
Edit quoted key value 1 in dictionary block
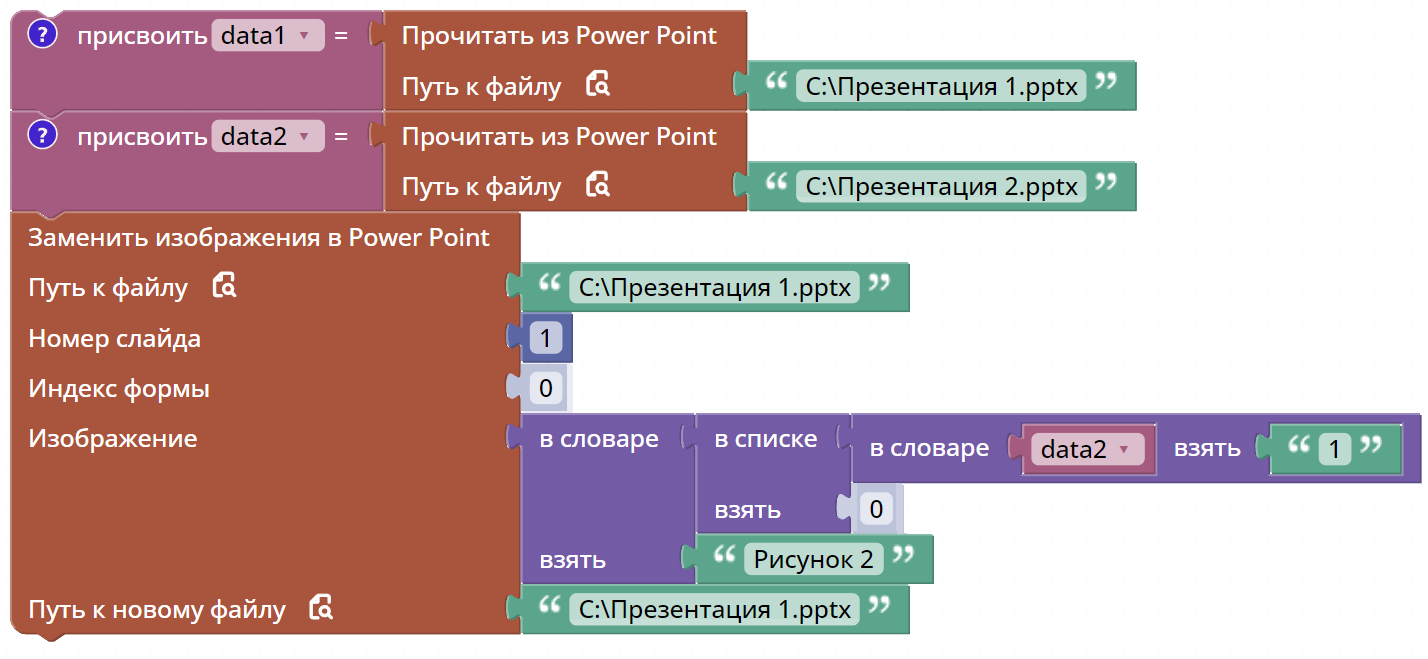(1335, 449)
